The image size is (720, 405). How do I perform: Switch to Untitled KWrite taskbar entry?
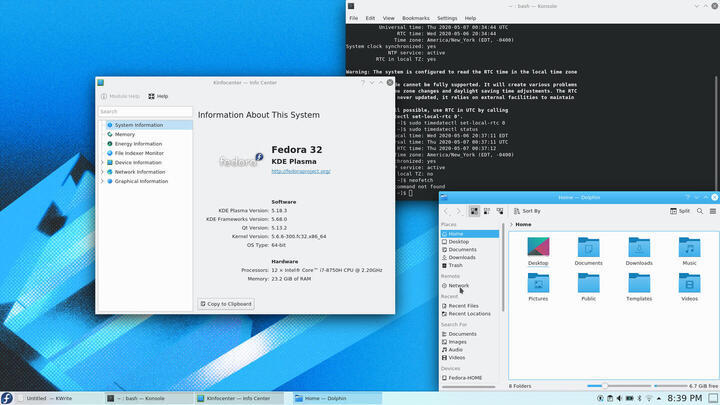(58, 399)
